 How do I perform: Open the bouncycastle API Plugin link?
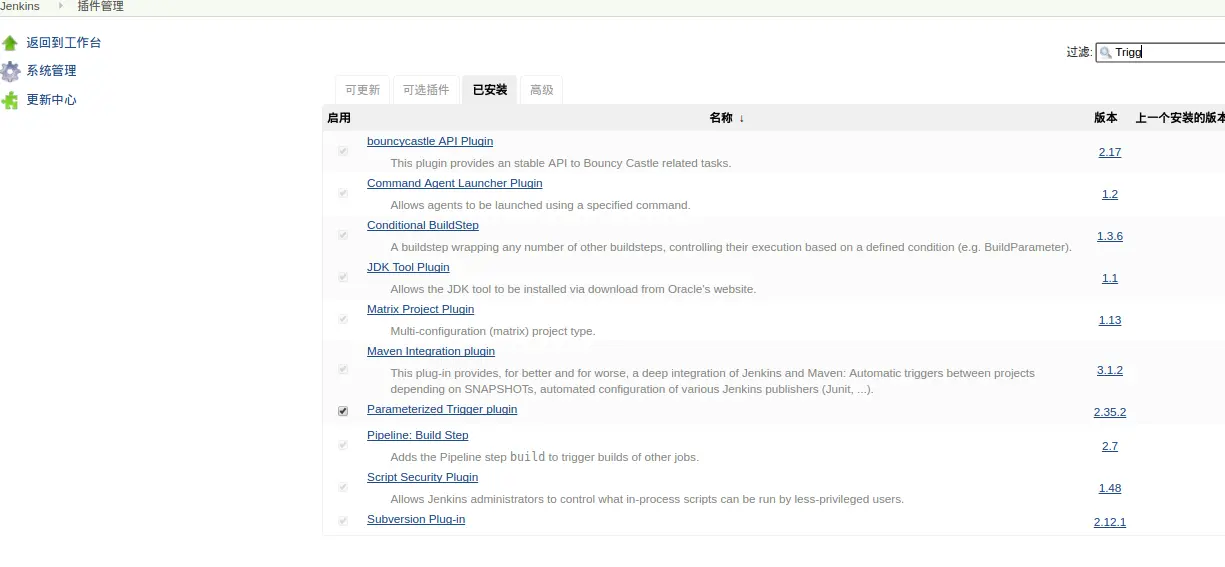pyautogui.click(x=430, y=141)
